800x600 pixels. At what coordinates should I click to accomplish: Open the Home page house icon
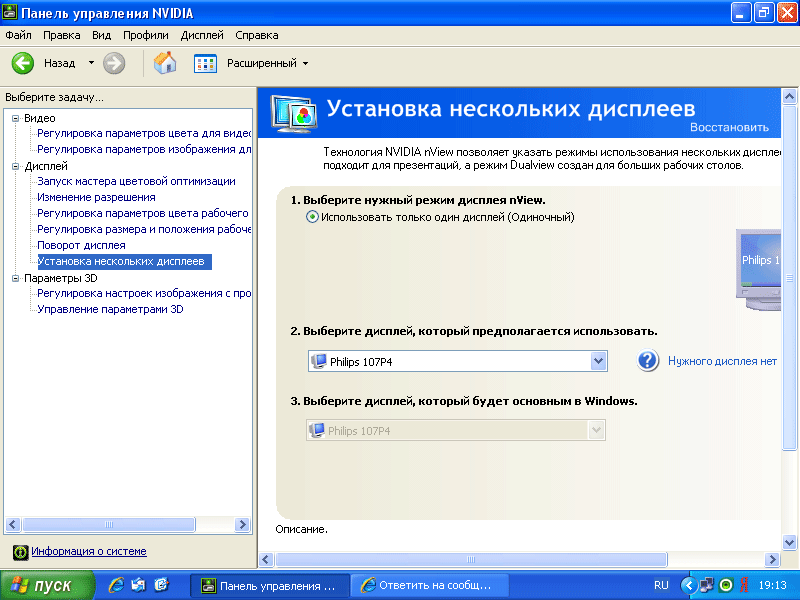tap(165, 63)
